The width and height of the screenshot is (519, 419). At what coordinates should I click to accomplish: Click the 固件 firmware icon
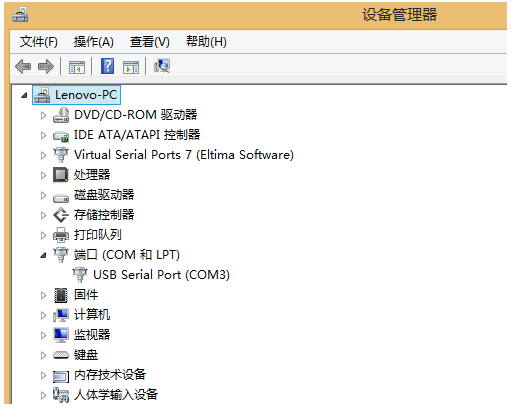coord(61,295)
